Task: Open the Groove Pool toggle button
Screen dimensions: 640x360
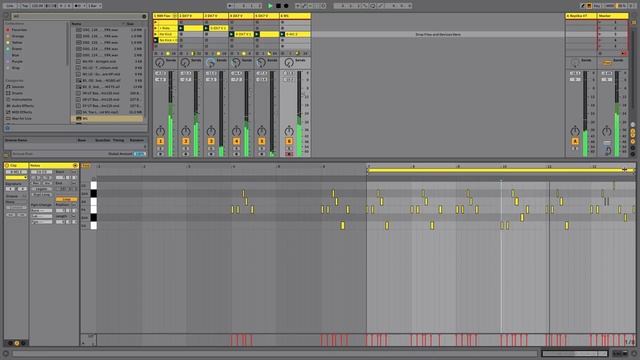Action: pyautogui.click(x=7, y=154)
